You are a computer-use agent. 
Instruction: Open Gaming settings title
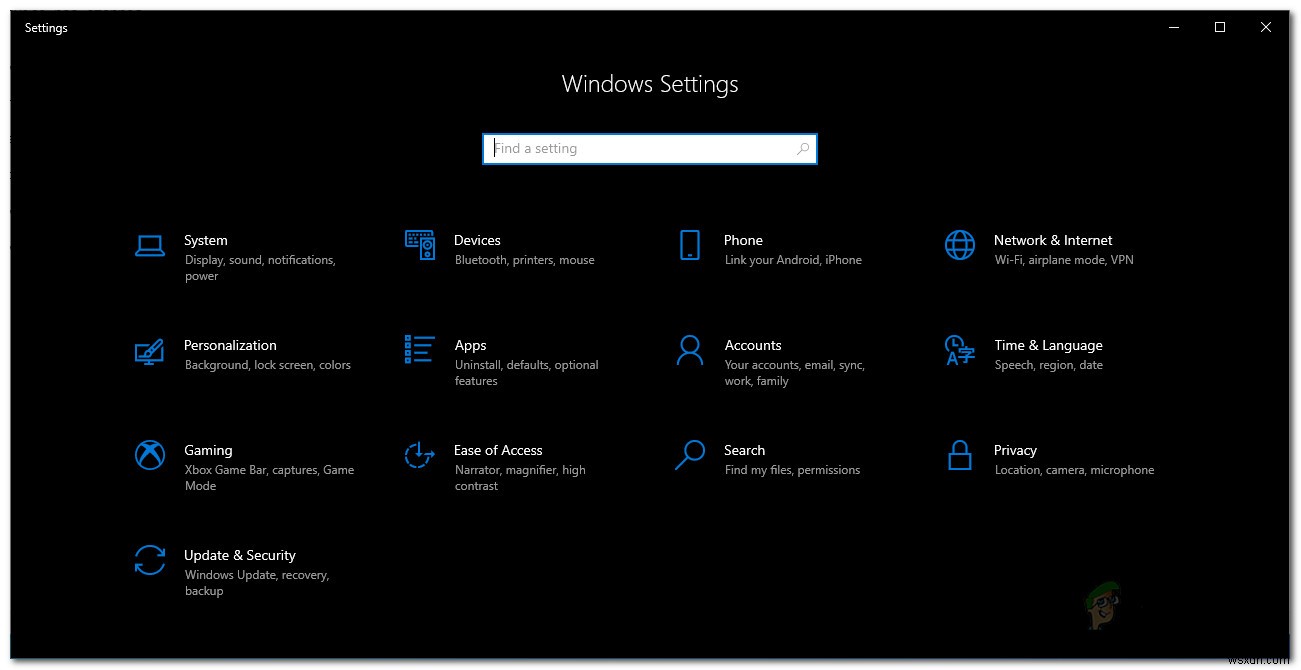tap(208, 450)
